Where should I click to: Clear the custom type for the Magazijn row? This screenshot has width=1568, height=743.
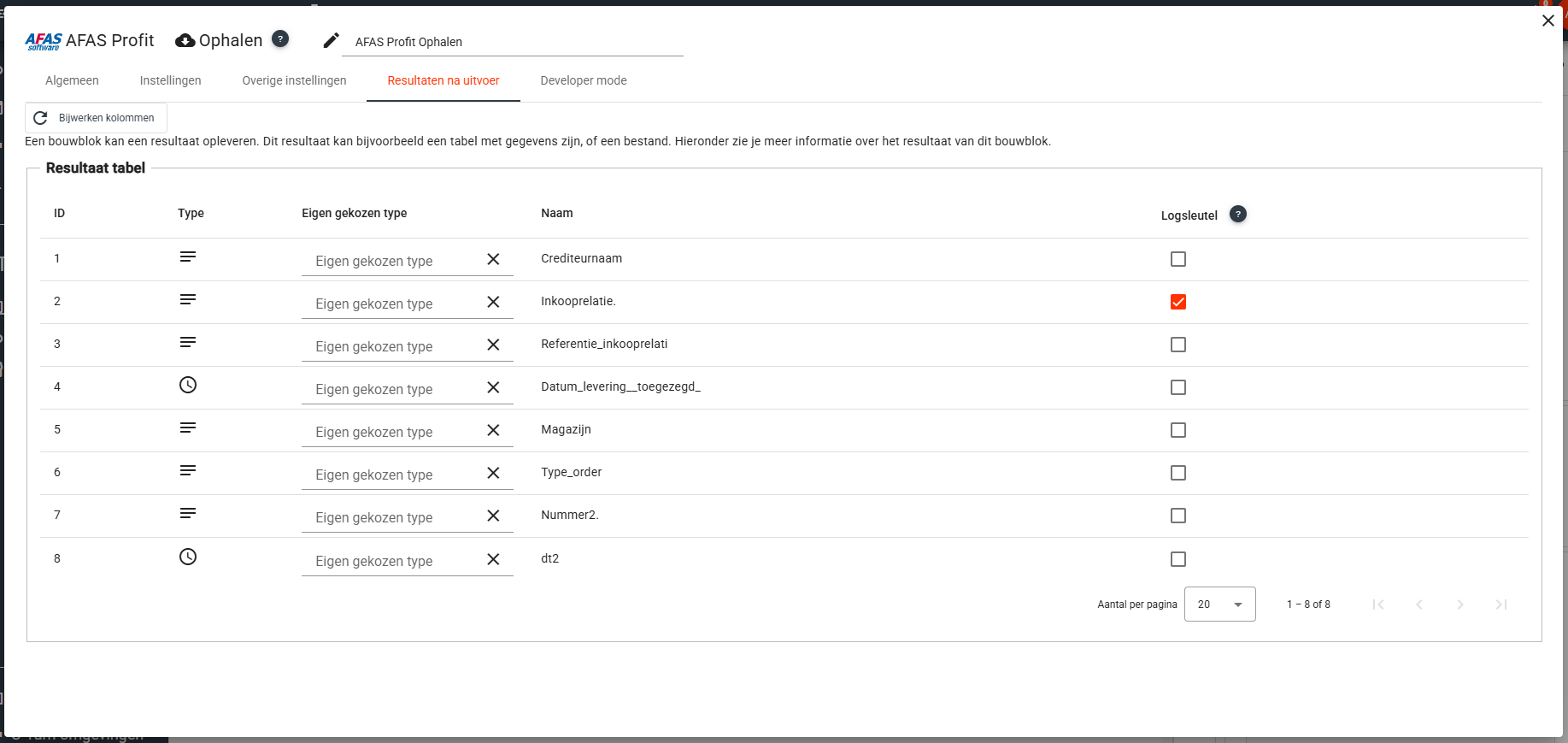[x=493, y=431]
